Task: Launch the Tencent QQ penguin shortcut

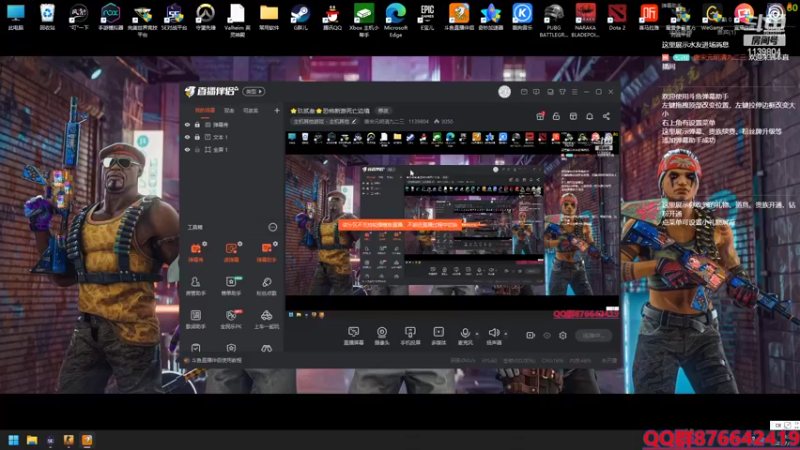Action: 332,16
